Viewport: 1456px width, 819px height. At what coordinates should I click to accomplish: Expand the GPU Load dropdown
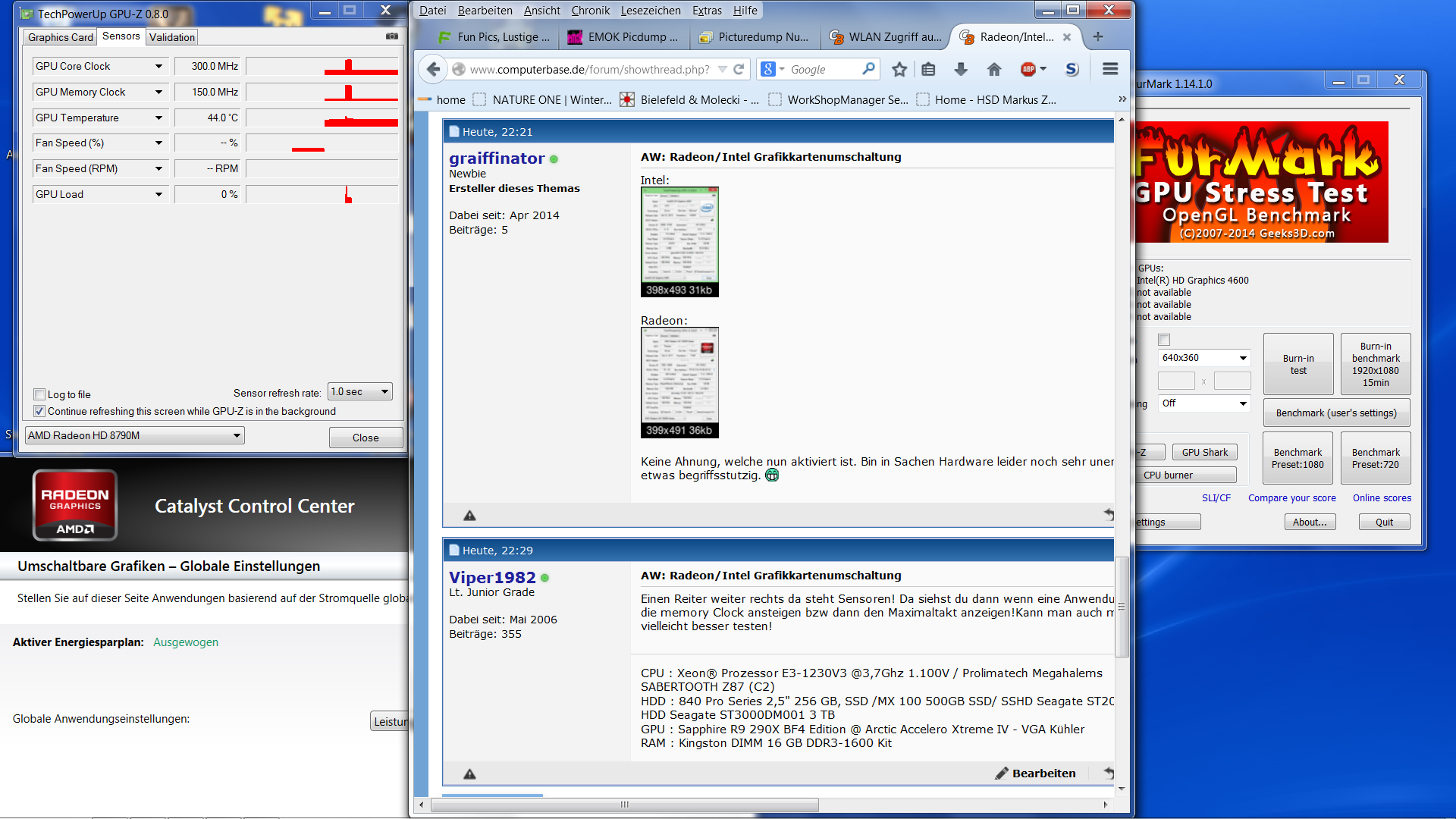click(x=158, y=194)
